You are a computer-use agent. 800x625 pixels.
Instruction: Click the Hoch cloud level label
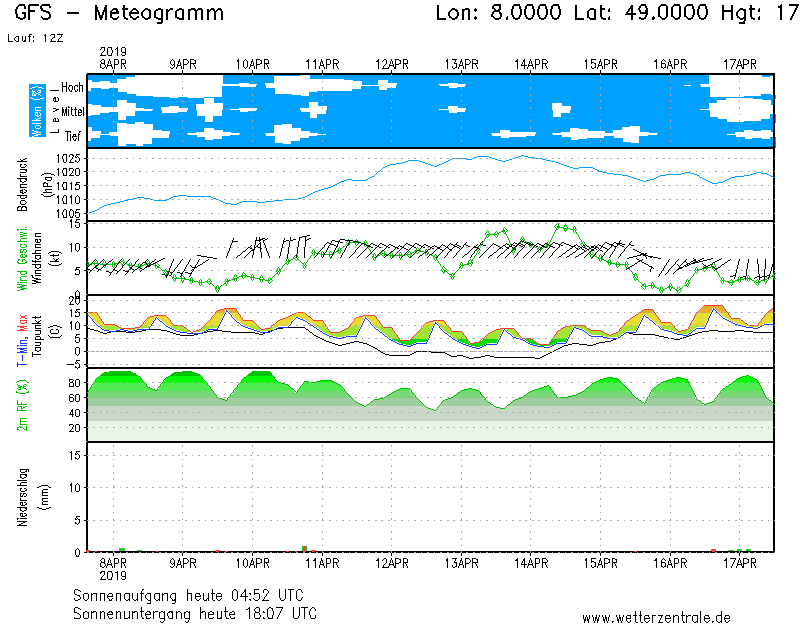(72, 88)
